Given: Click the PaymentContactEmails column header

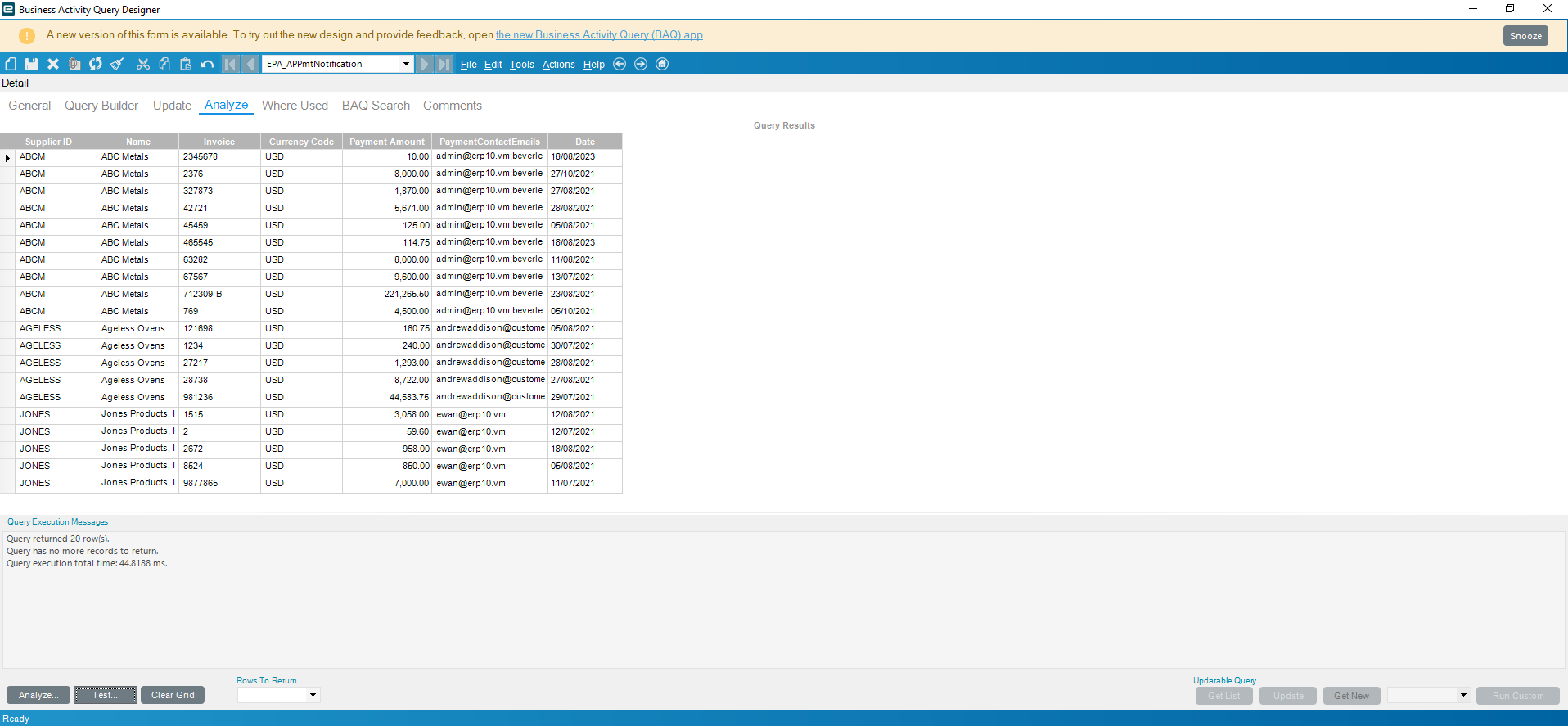Looking at the screenshot, I should pos(489,142).
